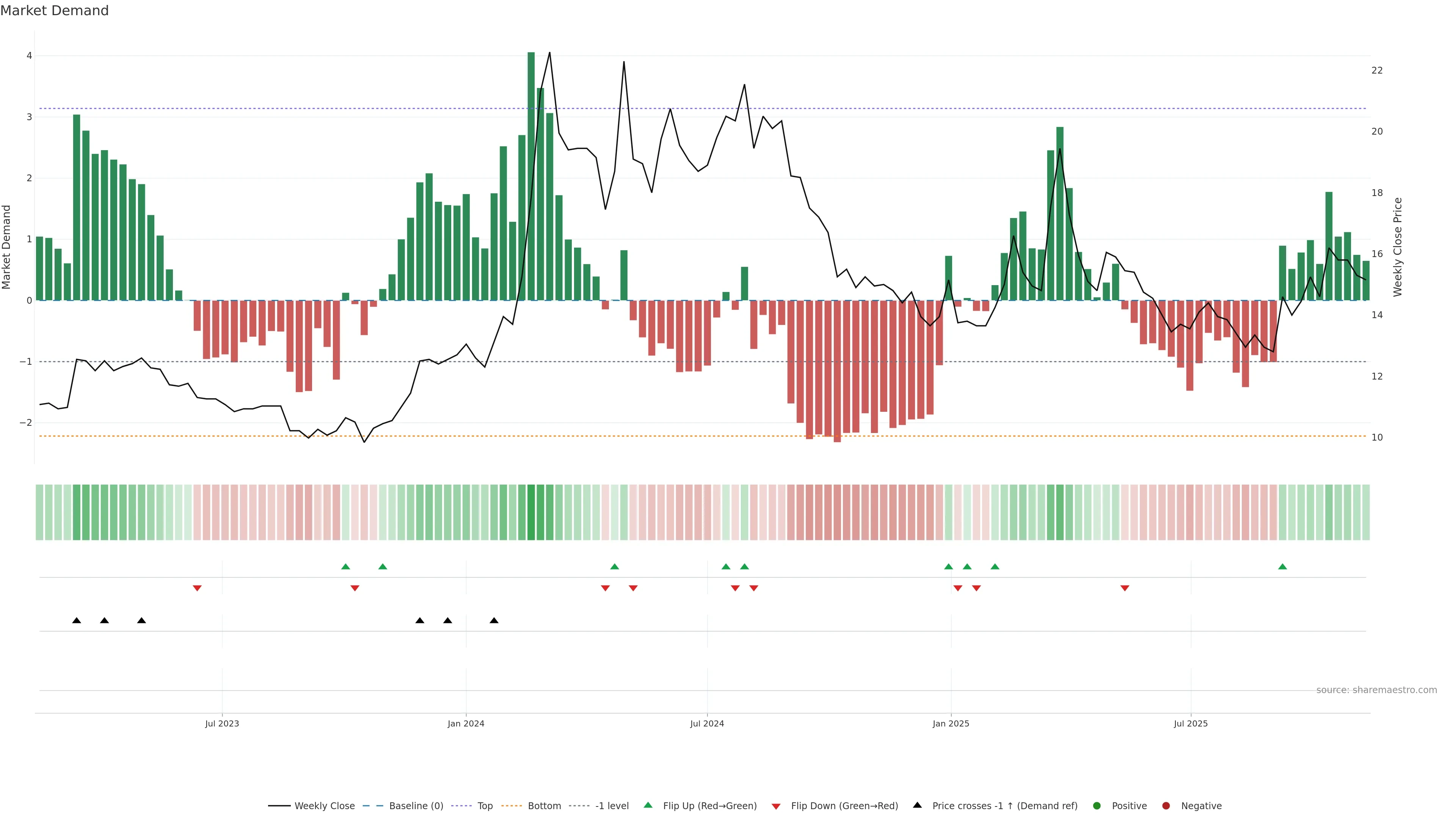1456x819 pixels.
Task: Click the Jan 2024 x-axis label
Action: tap(466, 723)
